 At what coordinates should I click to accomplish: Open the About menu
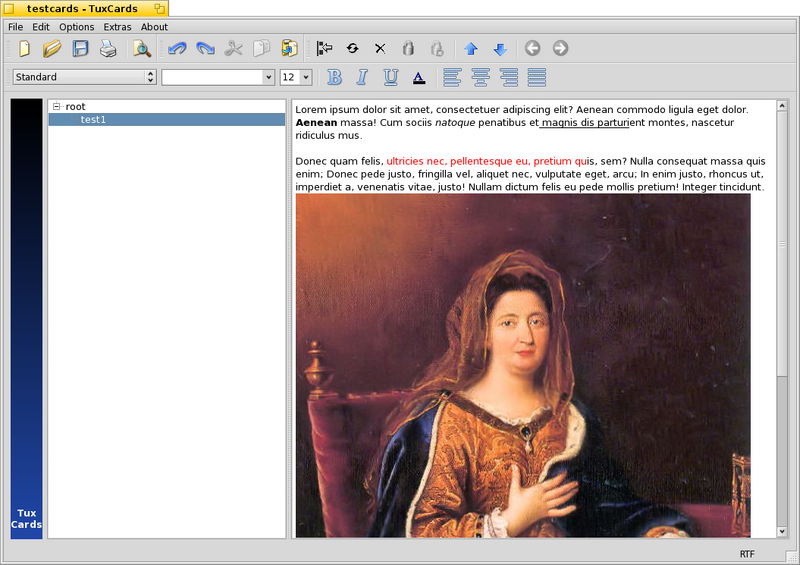click(x=154, y=27)
